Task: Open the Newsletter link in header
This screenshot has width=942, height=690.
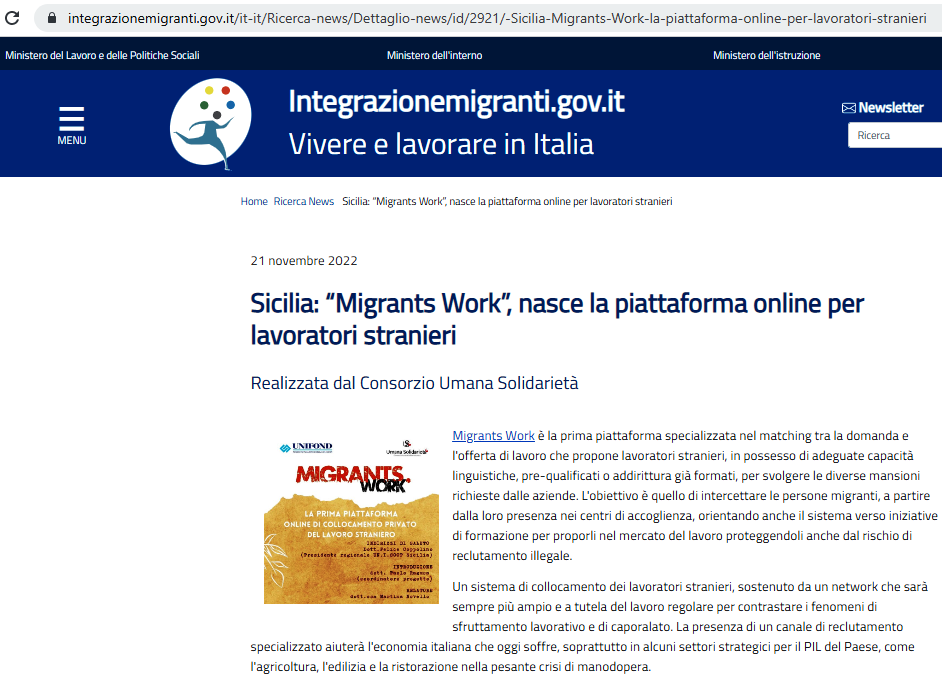Action: [891, 108]
